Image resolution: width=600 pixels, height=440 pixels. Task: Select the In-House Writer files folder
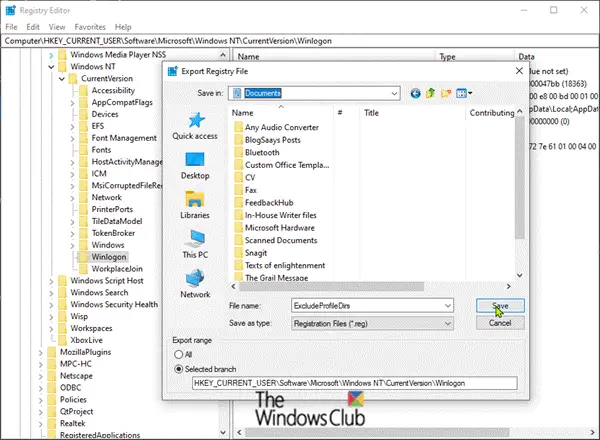click(276, 215)
